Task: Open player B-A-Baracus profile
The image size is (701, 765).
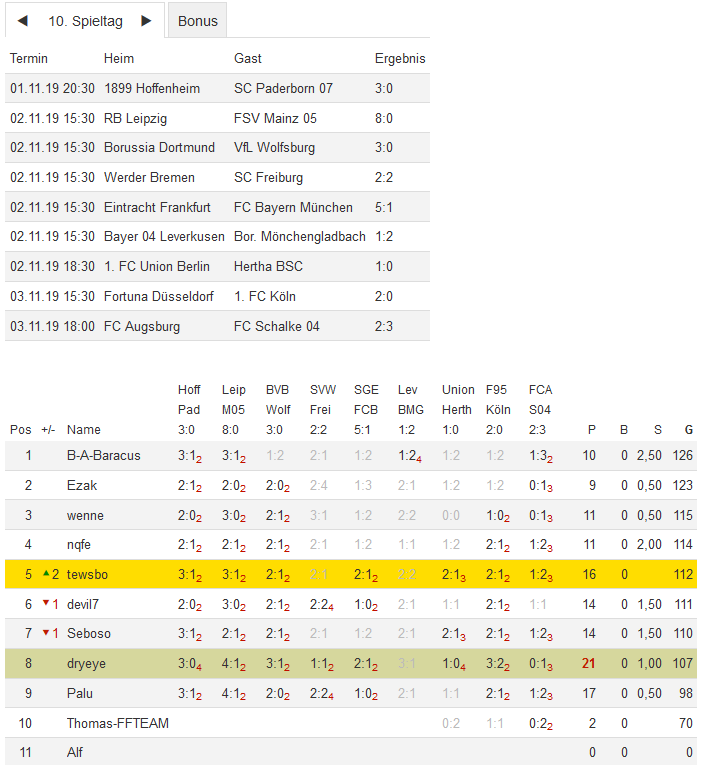Action: 103,456
